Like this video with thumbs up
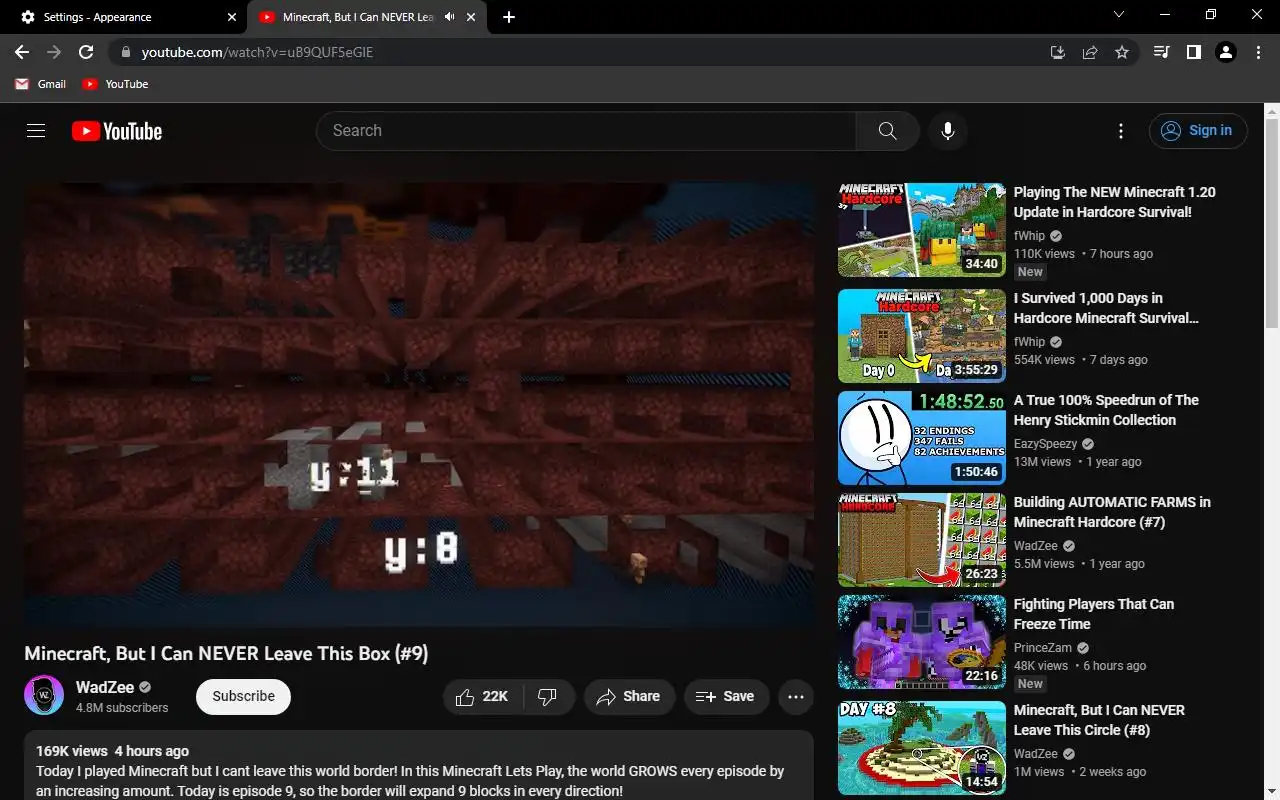This screenshot has width=1280, height=800. tap(483, 697)
